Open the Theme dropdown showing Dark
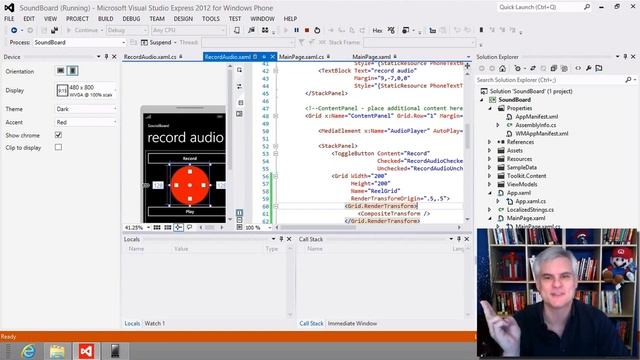The image size is (640, 360). [x=86, y=109]
